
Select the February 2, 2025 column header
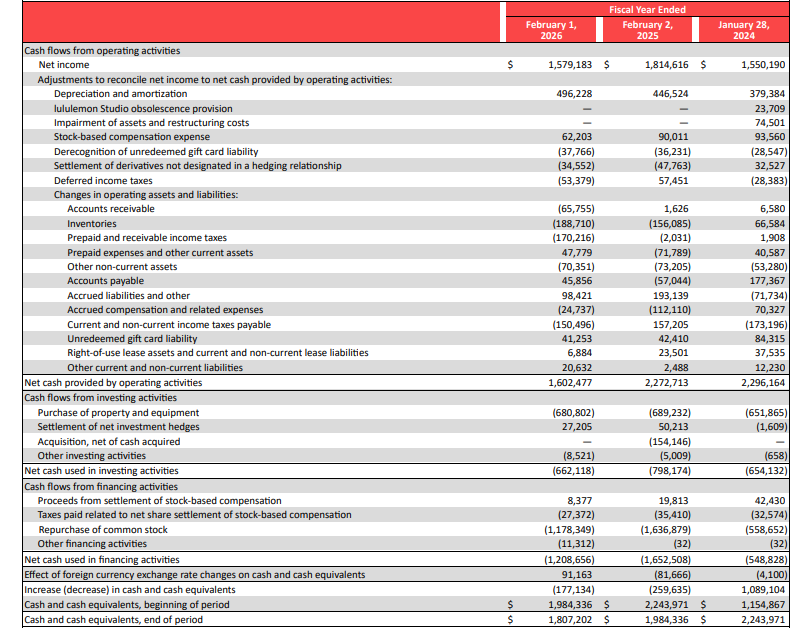click(647, 29)
